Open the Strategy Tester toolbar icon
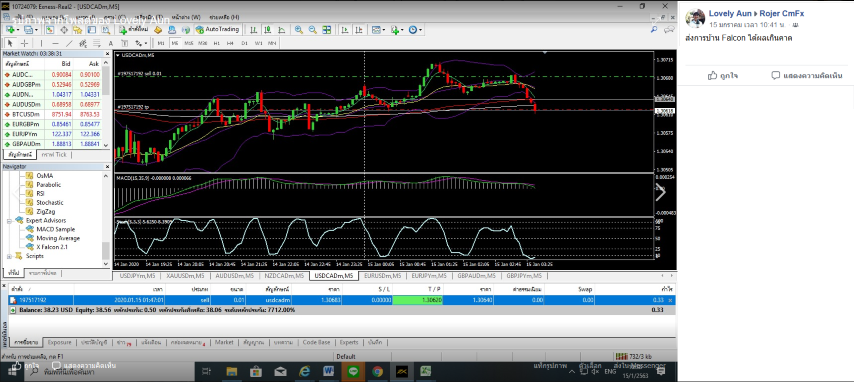The width and height of the screenshot is (854, 382). (106, 29)
